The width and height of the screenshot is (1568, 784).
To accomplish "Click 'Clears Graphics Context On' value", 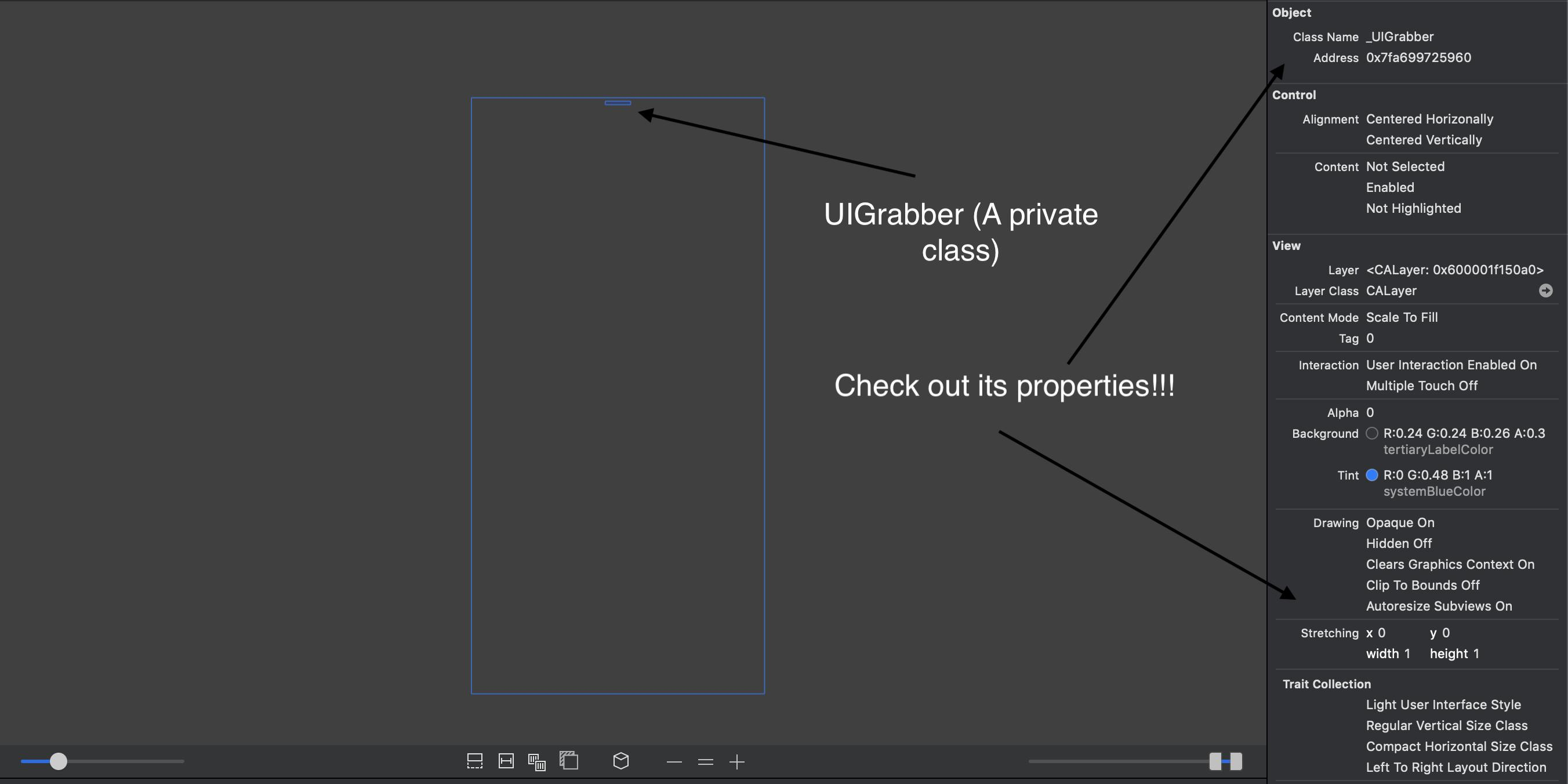I will (x=1450, y=564).
